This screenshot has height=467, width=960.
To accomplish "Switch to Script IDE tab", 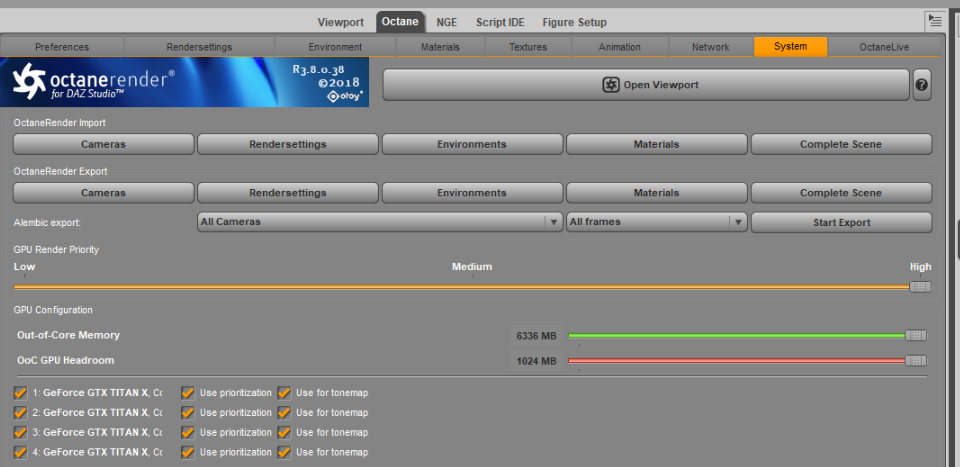I will tap(500, 22).
